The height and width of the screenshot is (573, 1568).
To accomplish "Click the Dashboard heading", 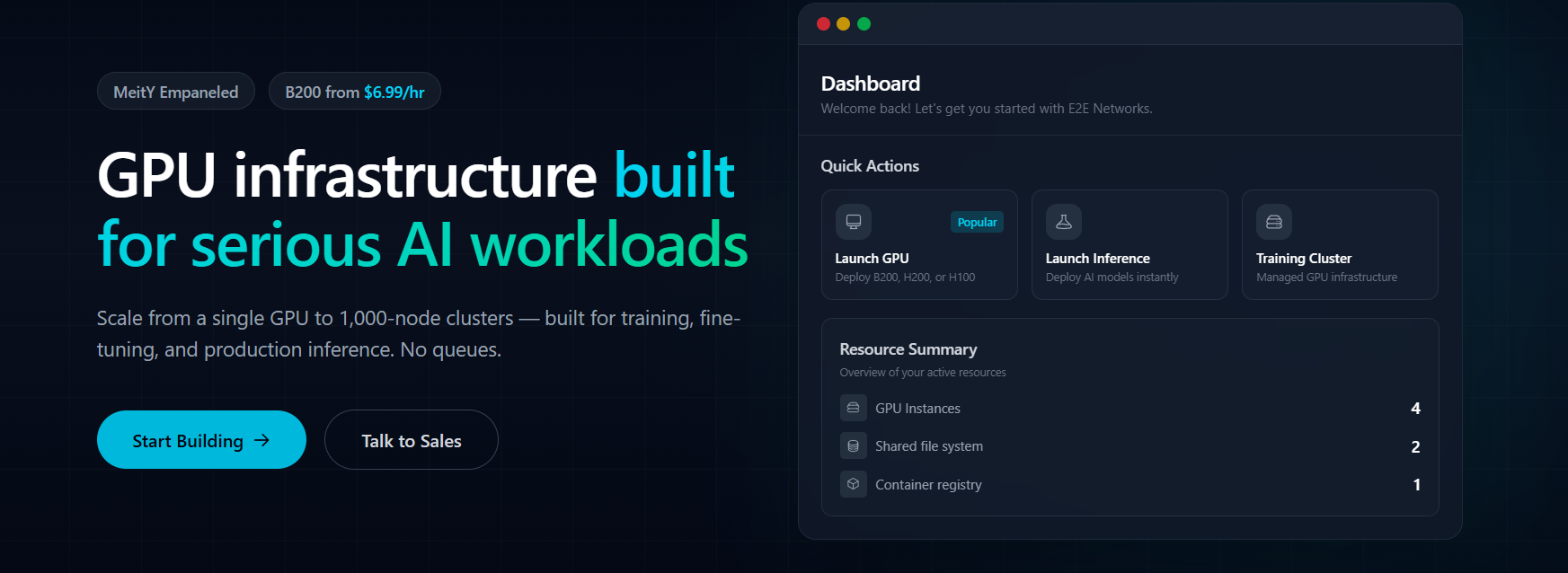I will 870,84.
